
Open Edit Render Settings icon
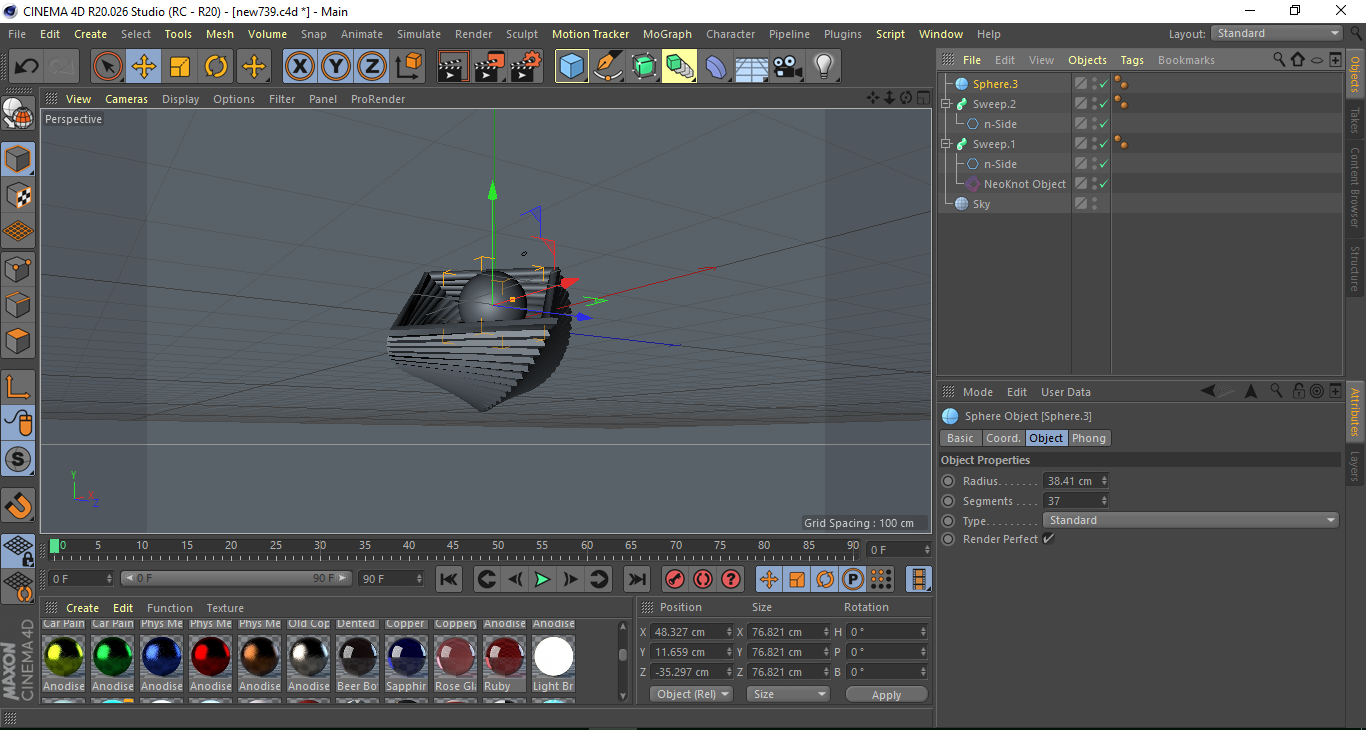point(526,67)
